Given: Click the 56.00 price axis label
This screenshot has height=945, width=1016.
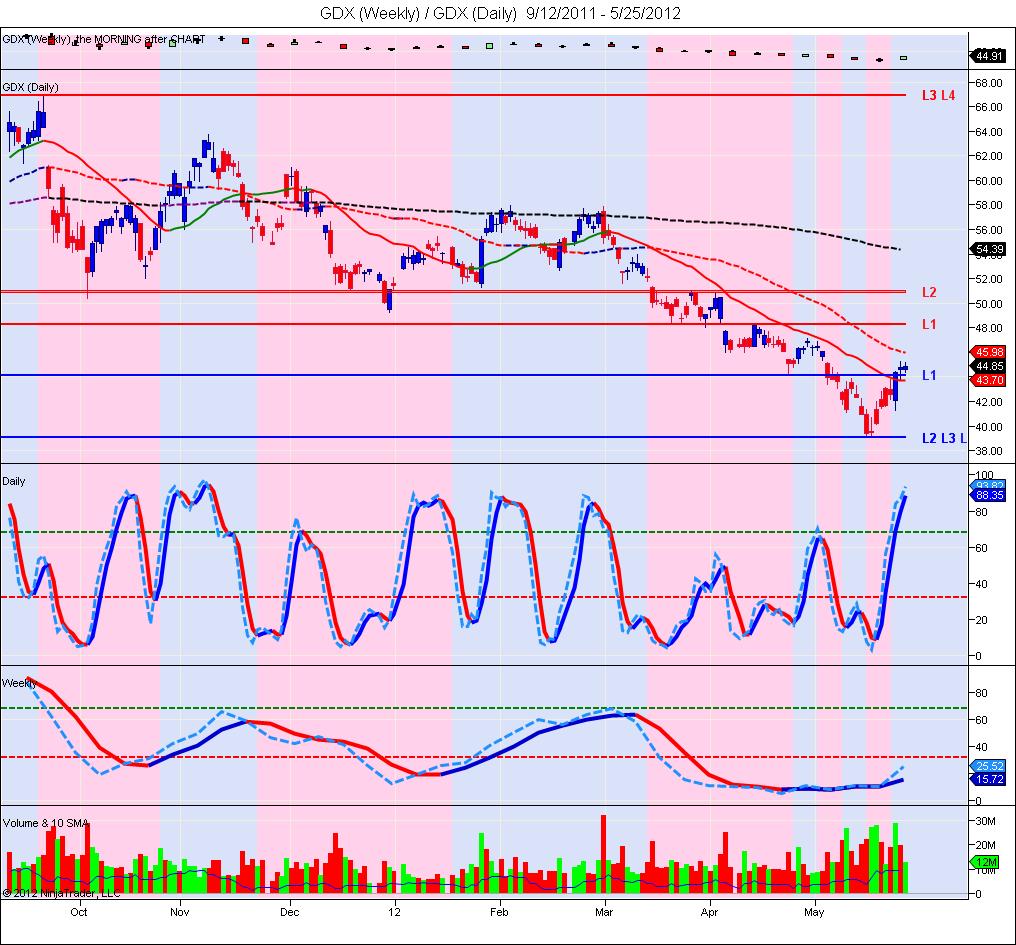Looking at the screenshot, I should 989,230.
